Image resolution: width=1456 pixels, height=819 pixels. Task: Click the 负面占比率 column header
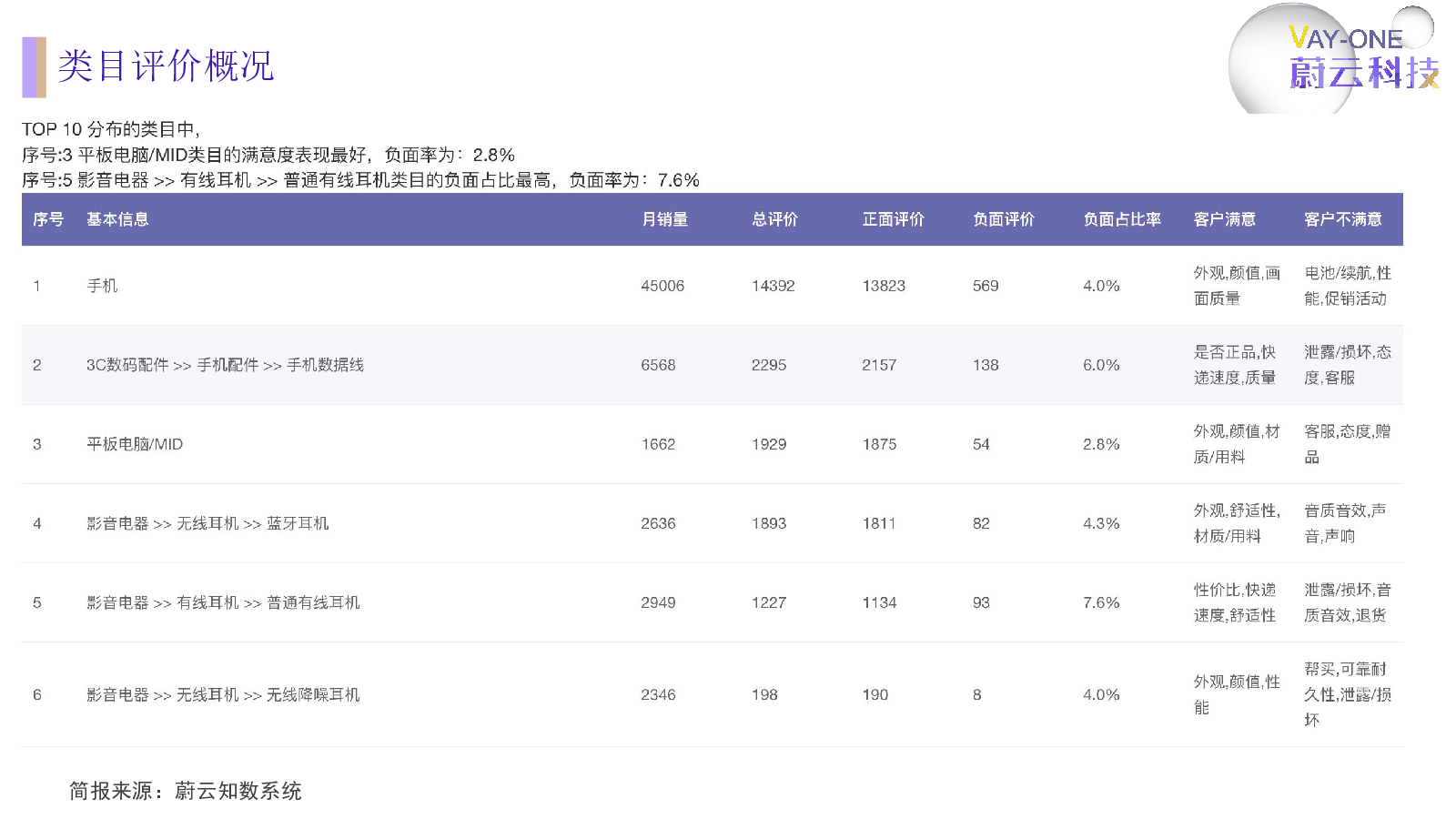[x=1121, y=219]
